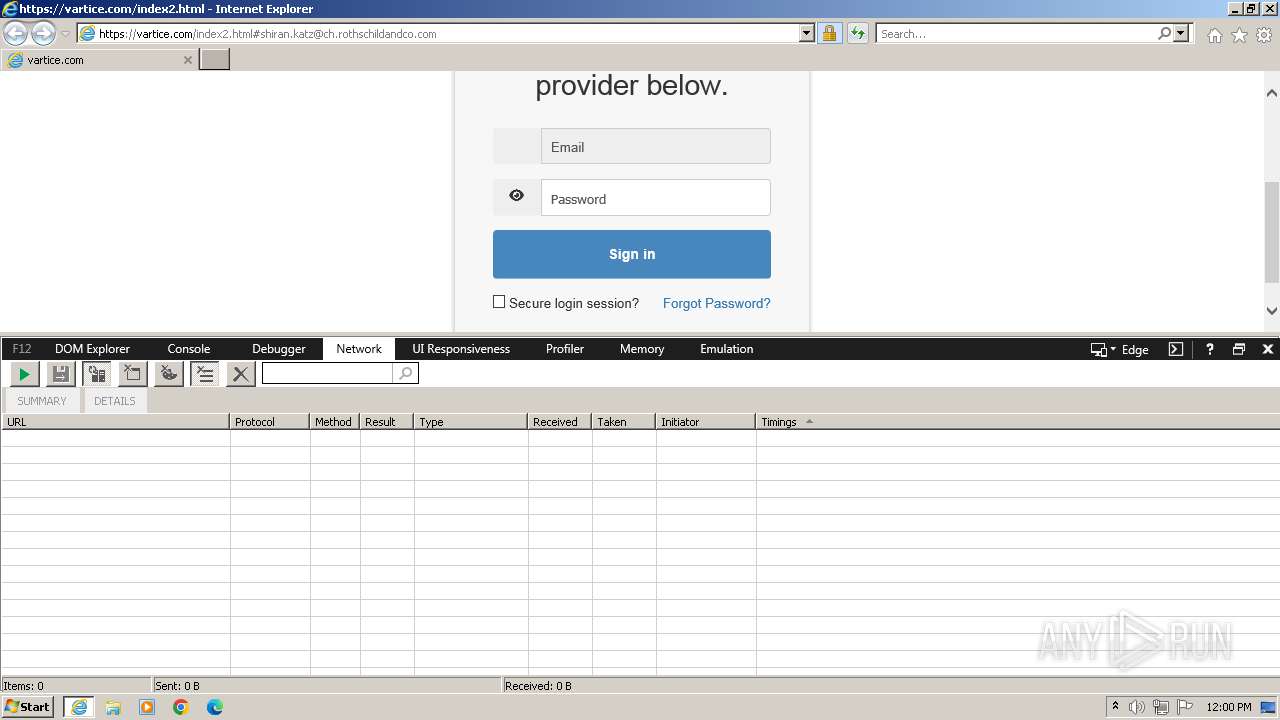Open browser Tools gear icon
The height and width of the screenshot is (720, 1280).
(1264, 35)
